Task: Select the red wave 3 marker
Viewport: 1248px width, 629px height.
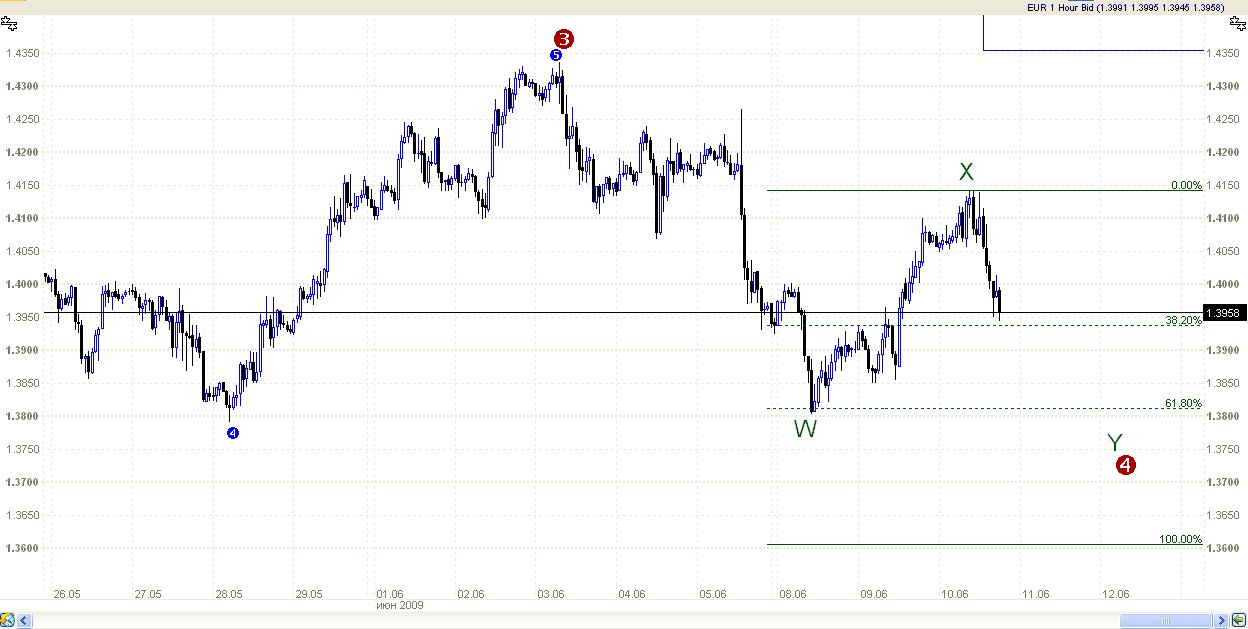Action: 564,39
